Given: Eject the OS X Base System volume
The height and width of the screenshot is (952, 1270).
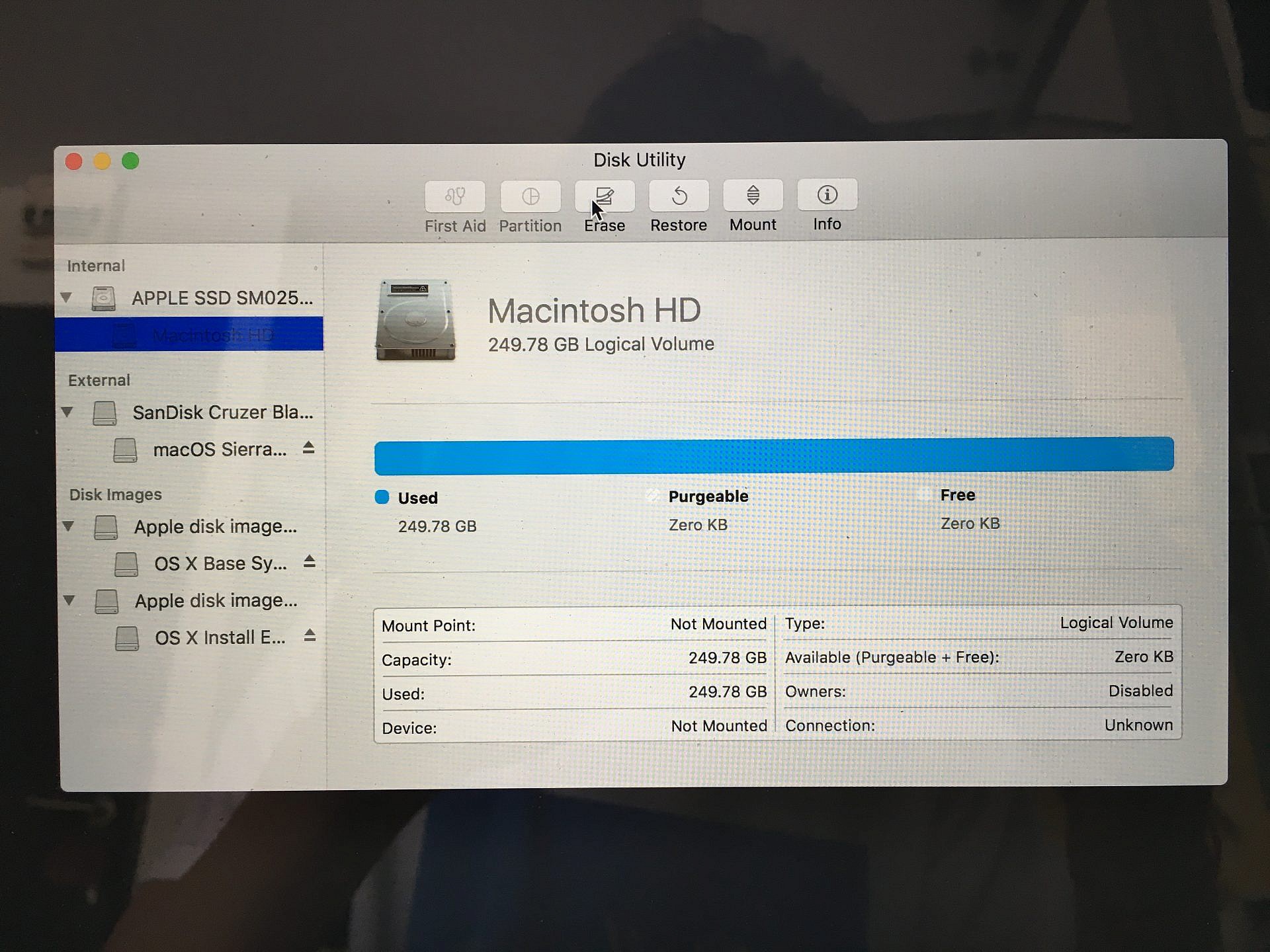Looking at the screenshot, I should [x=309, y=561].
